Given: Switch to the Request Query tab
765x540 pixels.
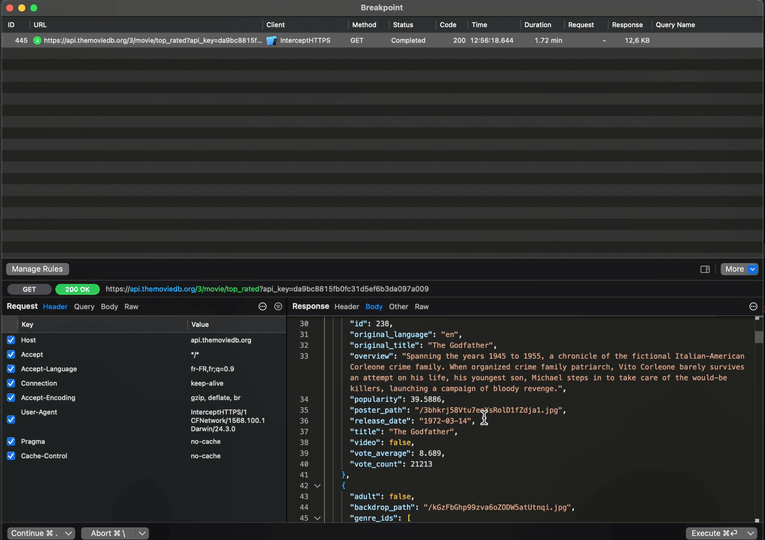Looking at the screenshot, I should [x=84, y=307].
